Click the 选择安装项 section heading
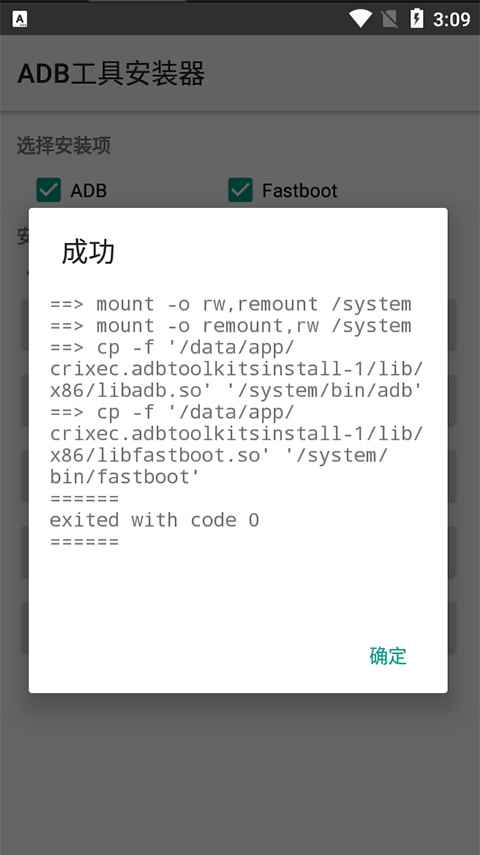Screen dimensions: 480x855 [x=64, y=146]
